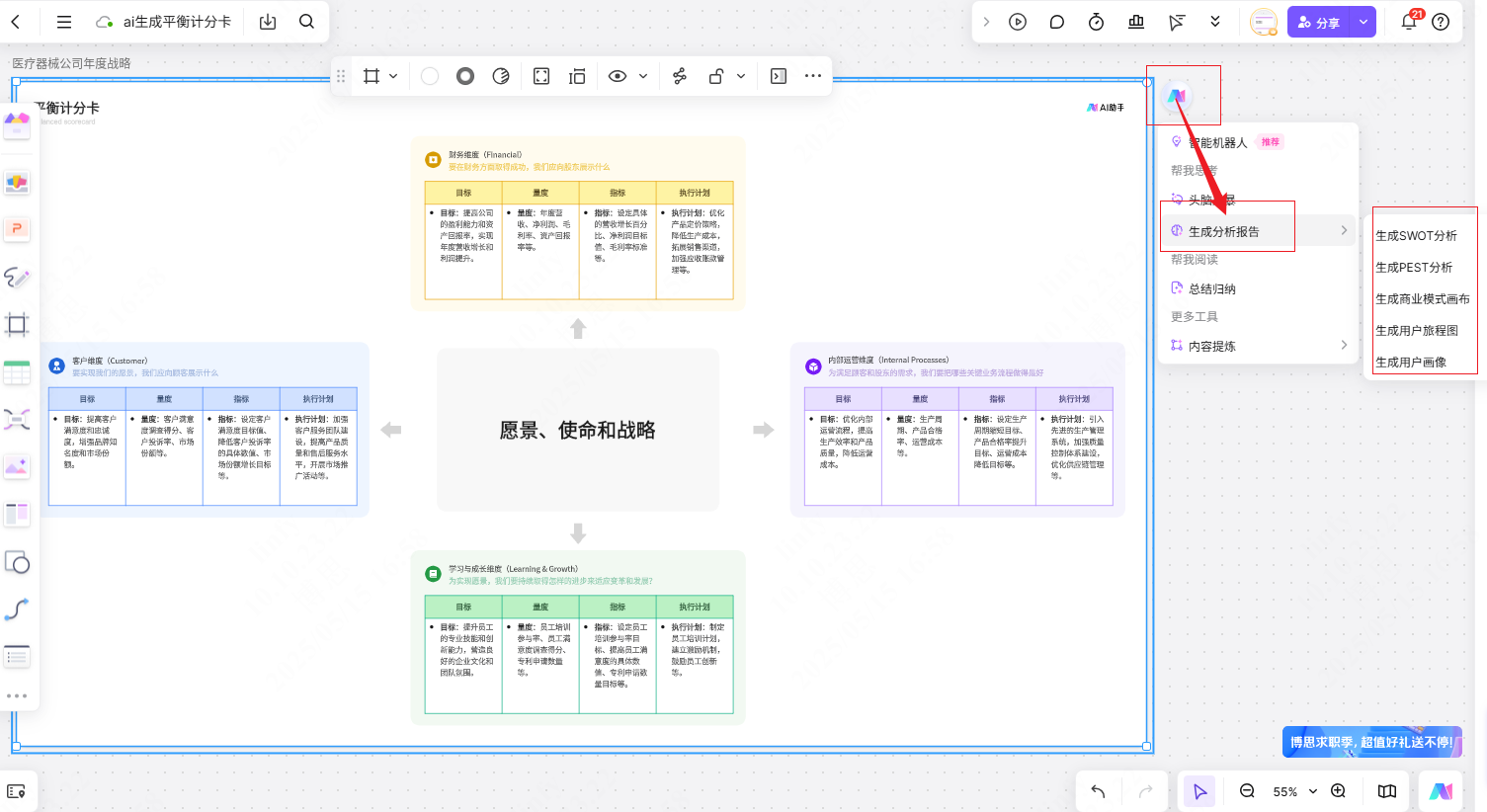Screen dimensions: 1487x812
Task: Click the download/export icon in header
Action: [x=268, y=22]
